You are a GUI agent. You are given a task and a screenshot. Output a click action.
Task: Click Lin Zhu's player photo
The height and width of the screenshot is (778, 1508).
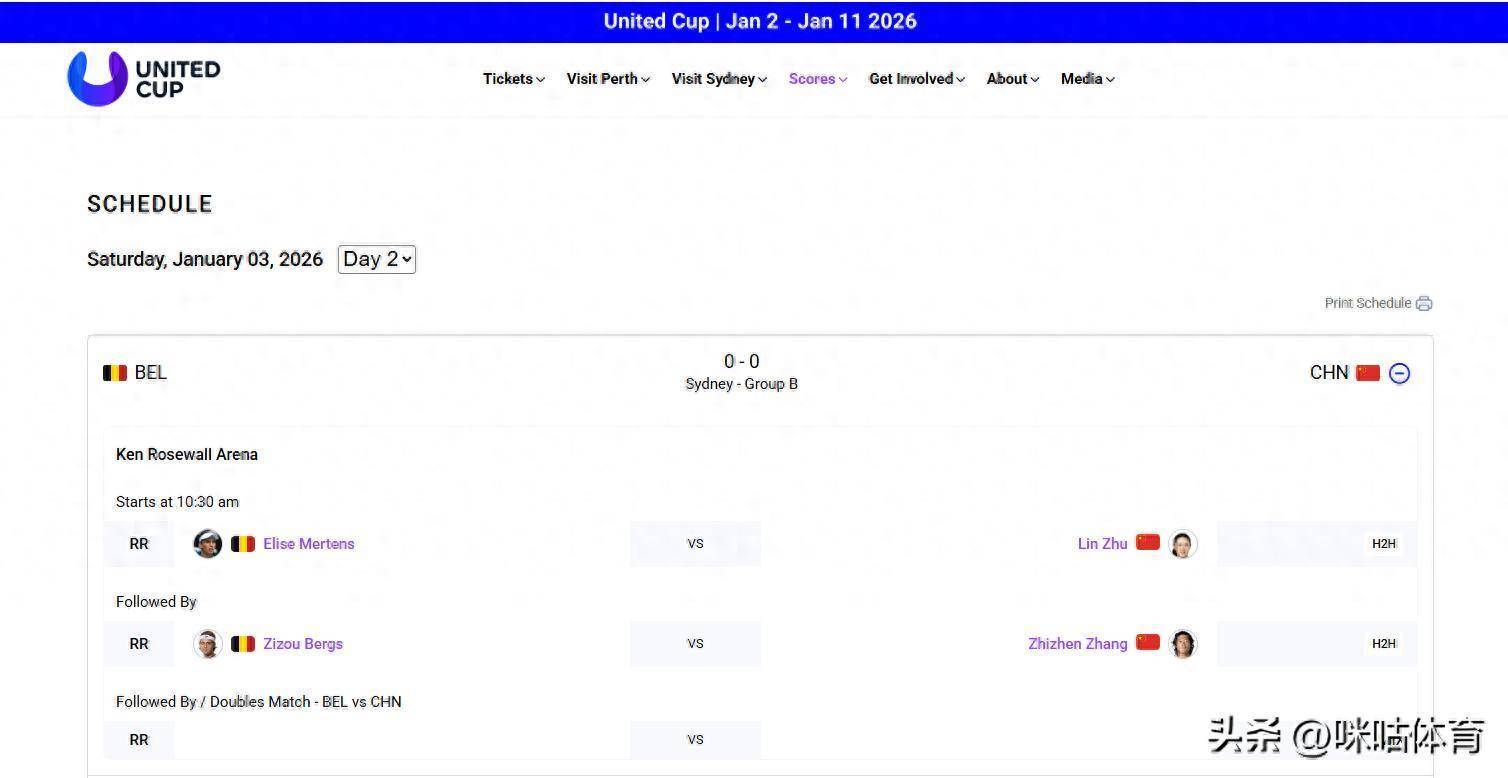[1182, 544]
